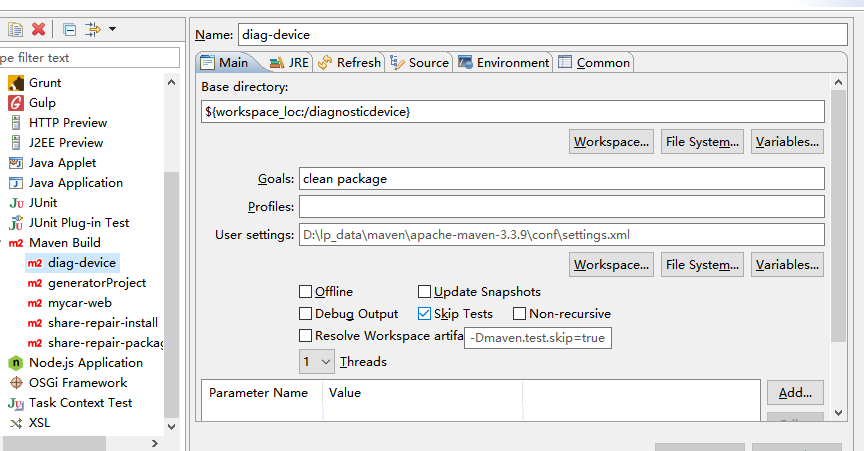Click the Goals field with clean package
Image resolution: width=864 pixels, height=451 pixels.
click(561, 179)
